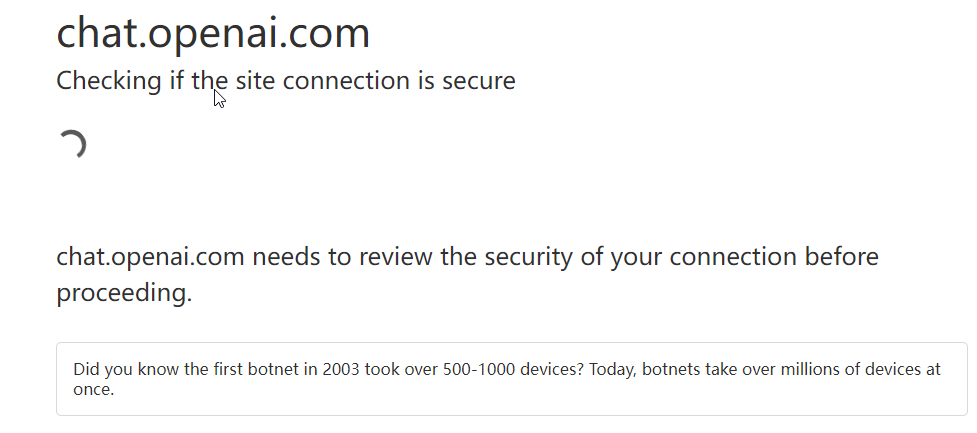Click the word "review" in the paragraph
The width and height of the screenshot is (977, 433).
pos(395,257)
